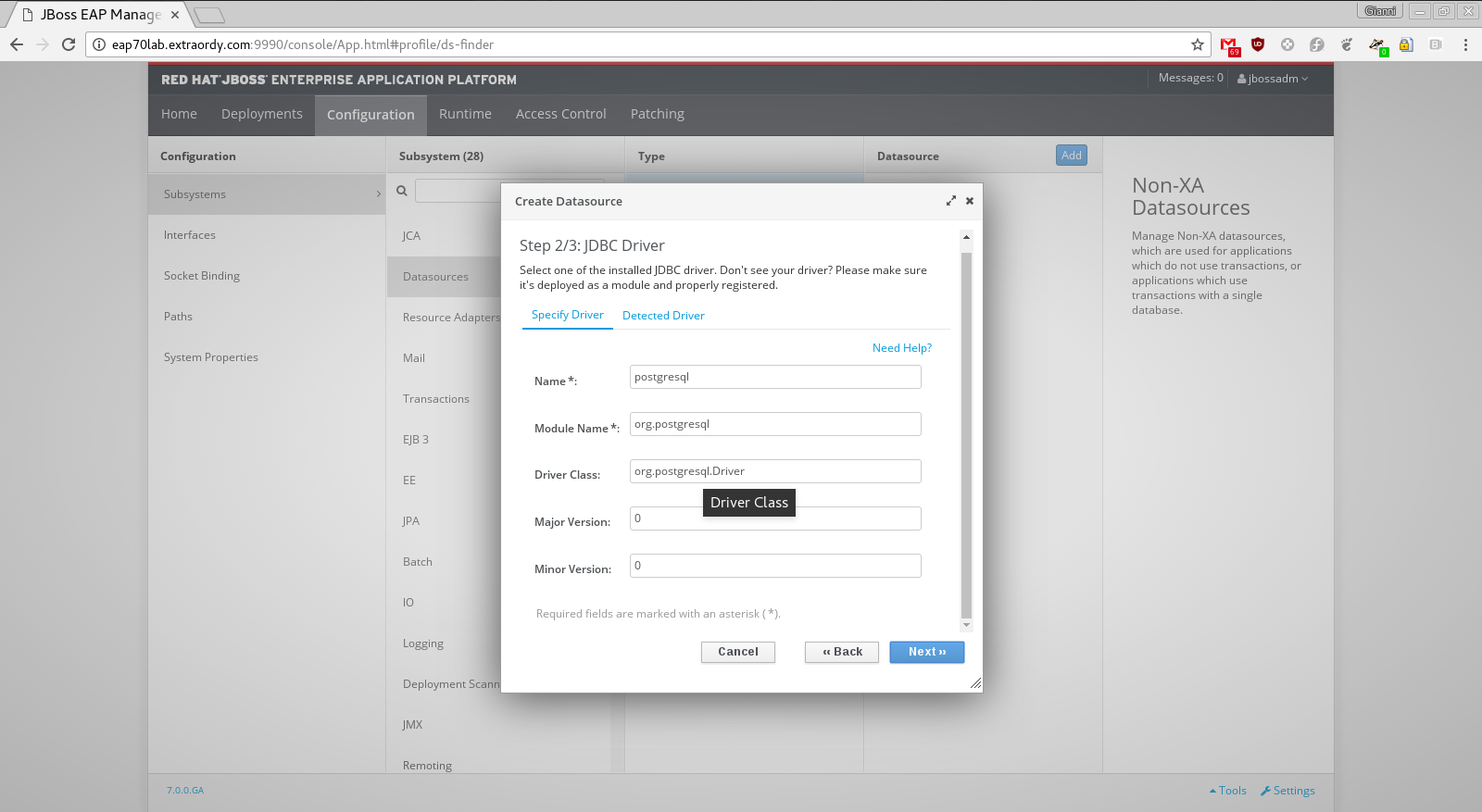The width and height of the screenshot is (1482, 812).
Task: Open the Gmail checker extension icon
Action: pos(1229,45)
